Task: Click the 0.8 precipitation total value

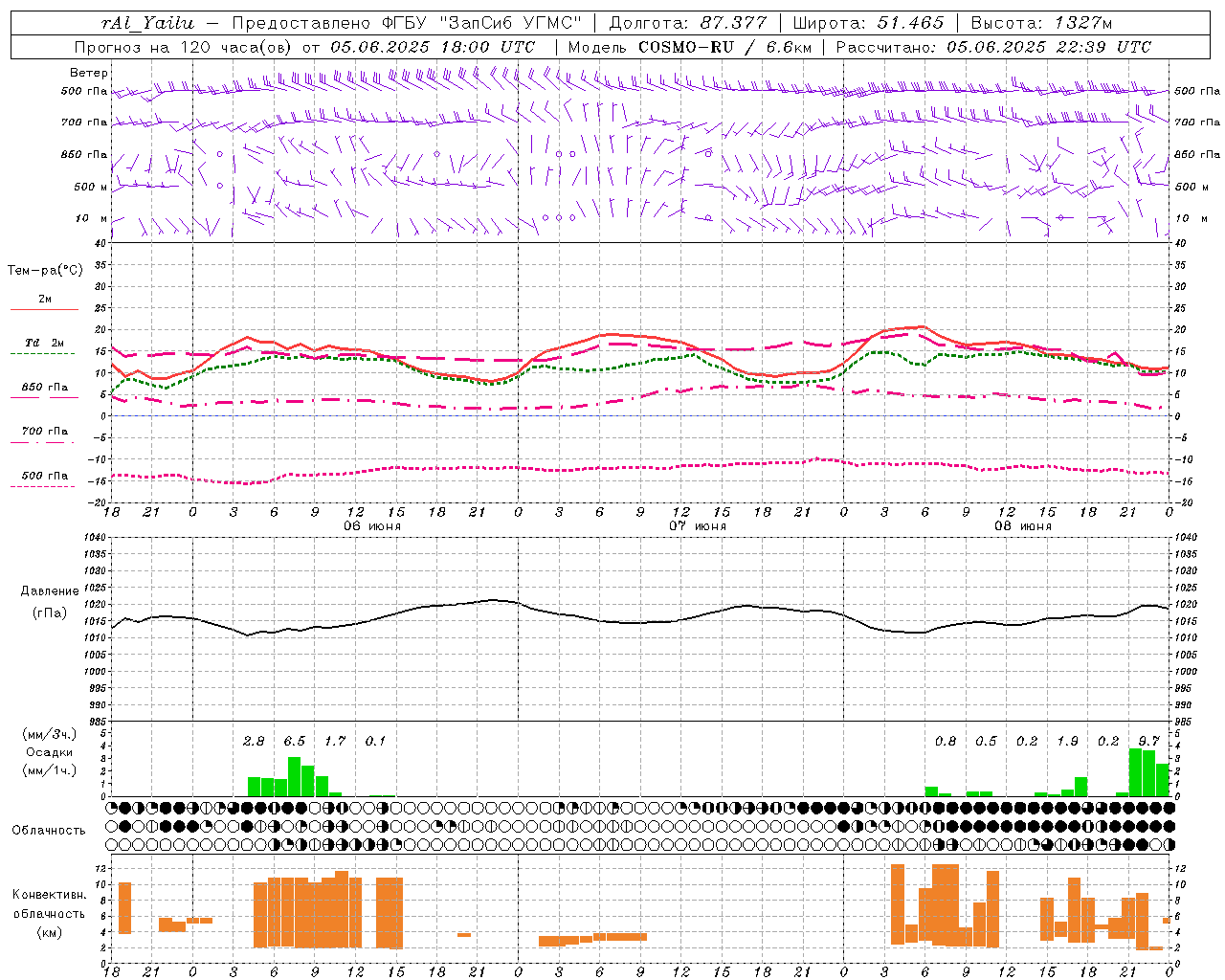Action: pyautogui.click(x=946, y=742)
